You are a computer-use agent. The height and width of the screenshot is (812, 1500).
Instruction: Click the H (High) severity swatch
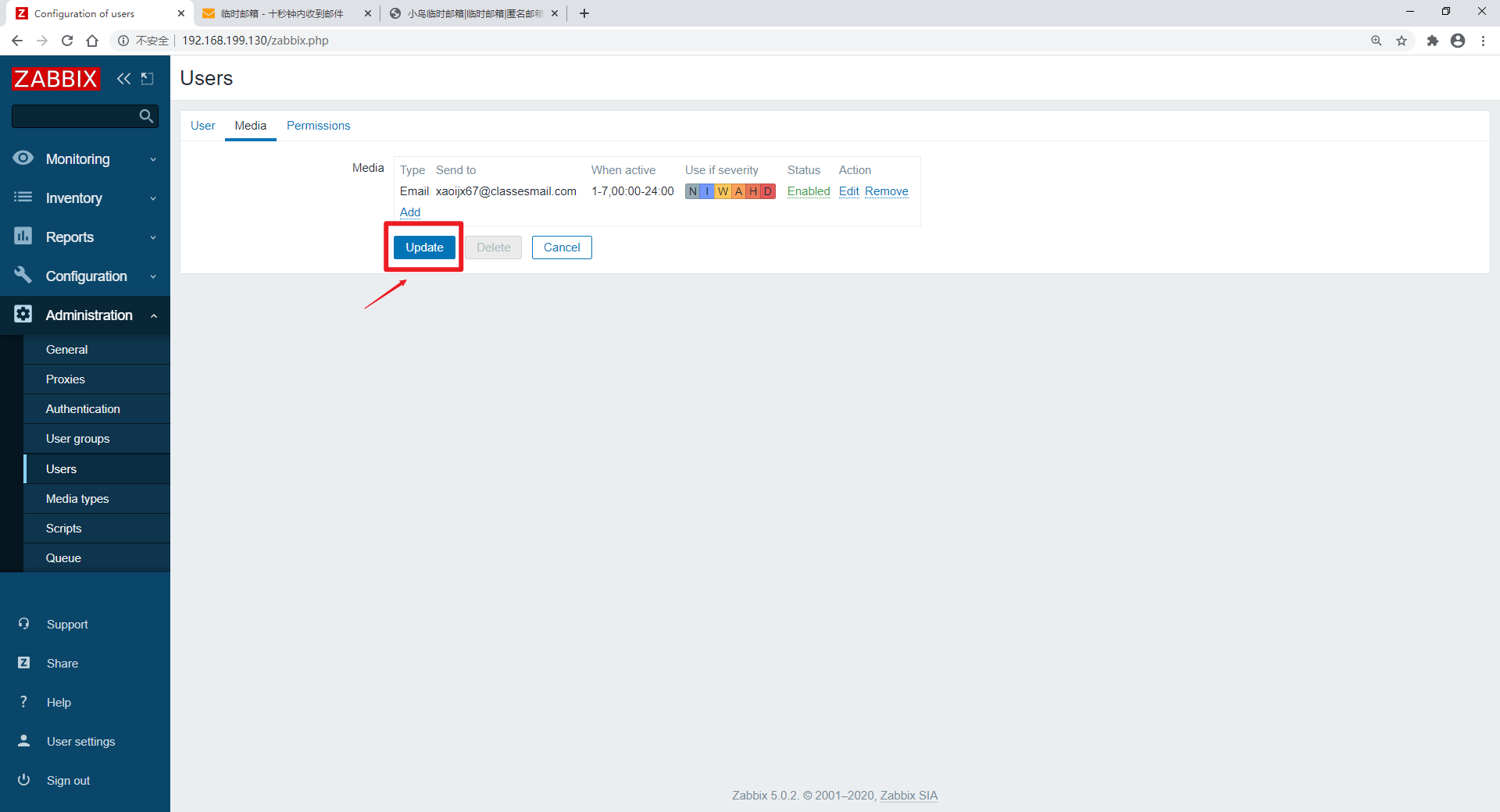tap(753, 191)
